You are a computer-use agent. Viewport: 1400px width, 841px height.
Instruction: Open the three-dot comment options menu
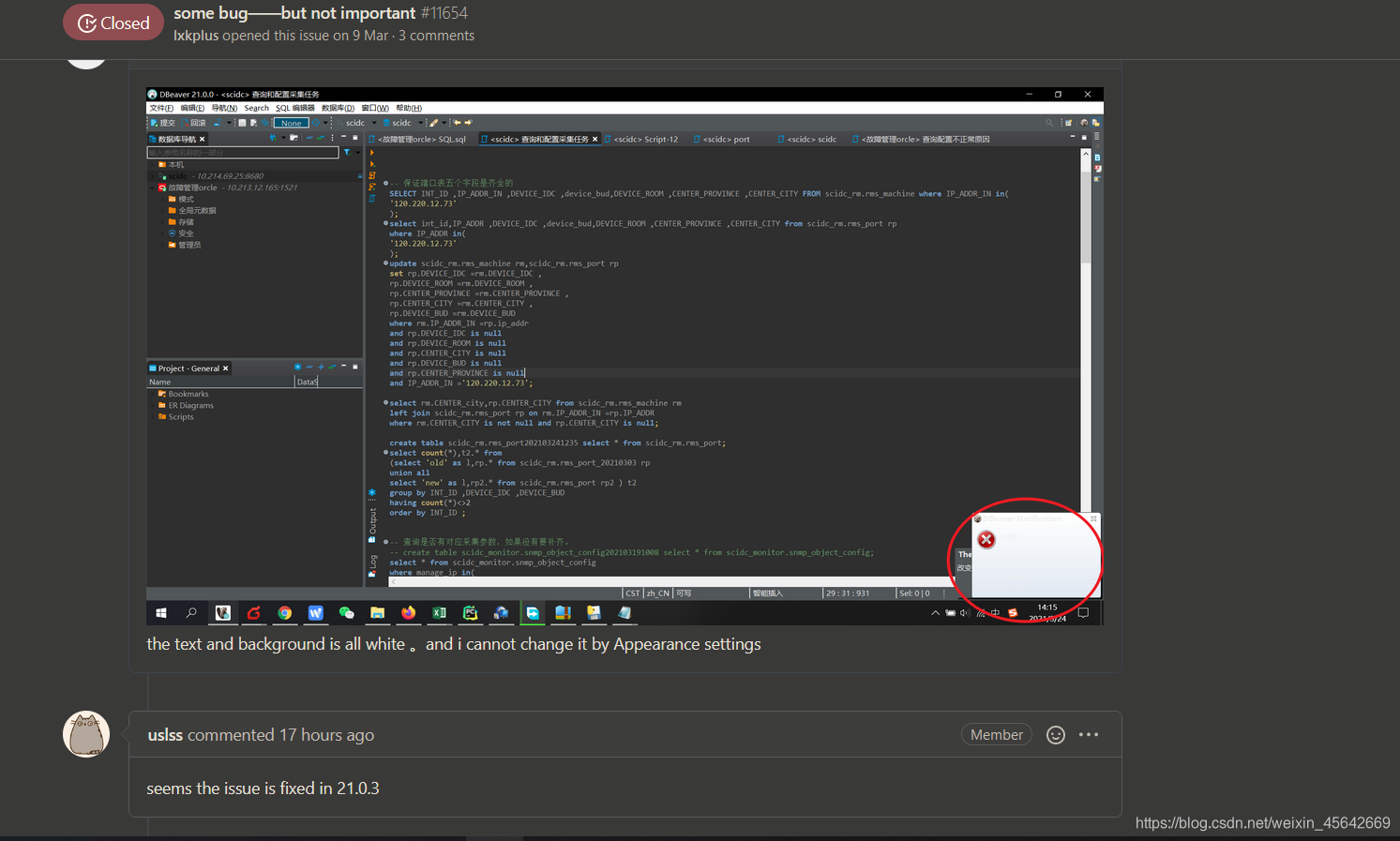(x=1089, y=735)
